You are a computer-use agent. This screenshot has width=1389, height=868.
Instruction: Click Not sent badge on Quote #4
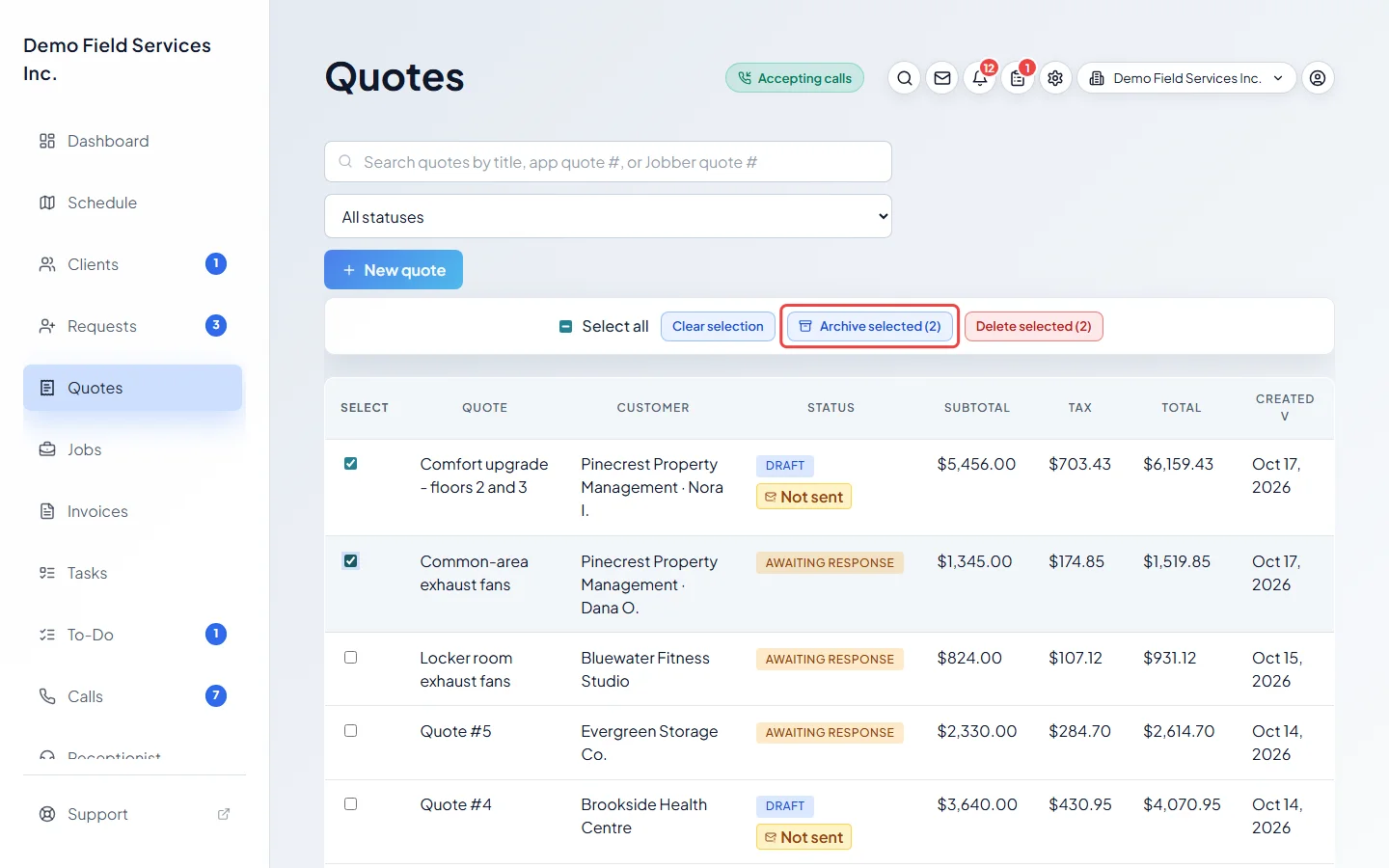[803, 837]
